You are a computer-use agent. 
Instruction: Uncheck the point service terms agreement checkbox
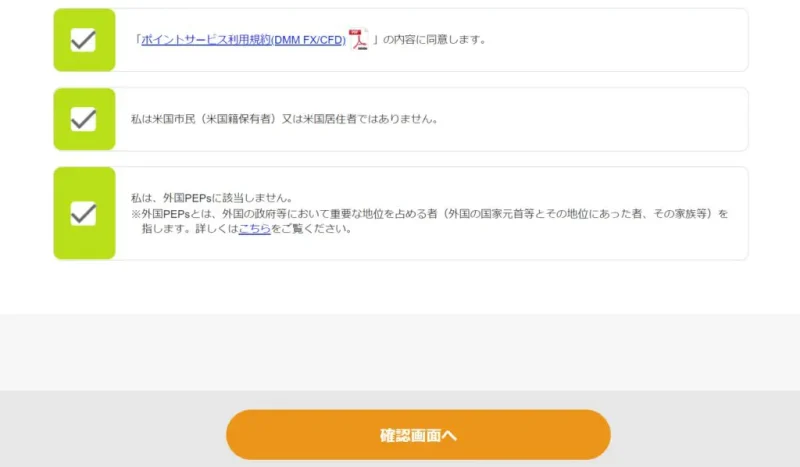tap(84, 40)
